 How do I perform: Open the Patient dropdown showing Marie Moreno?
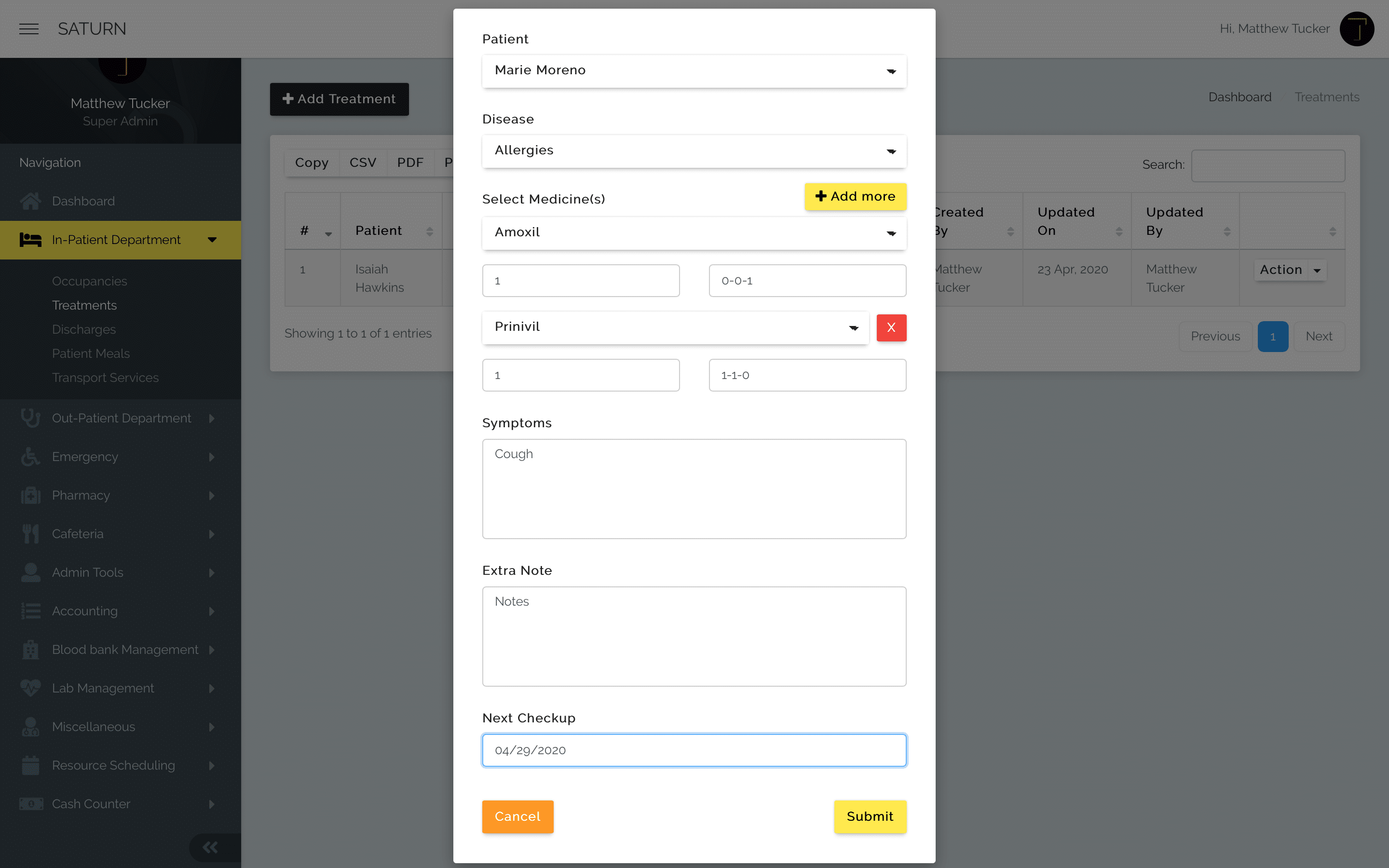pos(694,70)
